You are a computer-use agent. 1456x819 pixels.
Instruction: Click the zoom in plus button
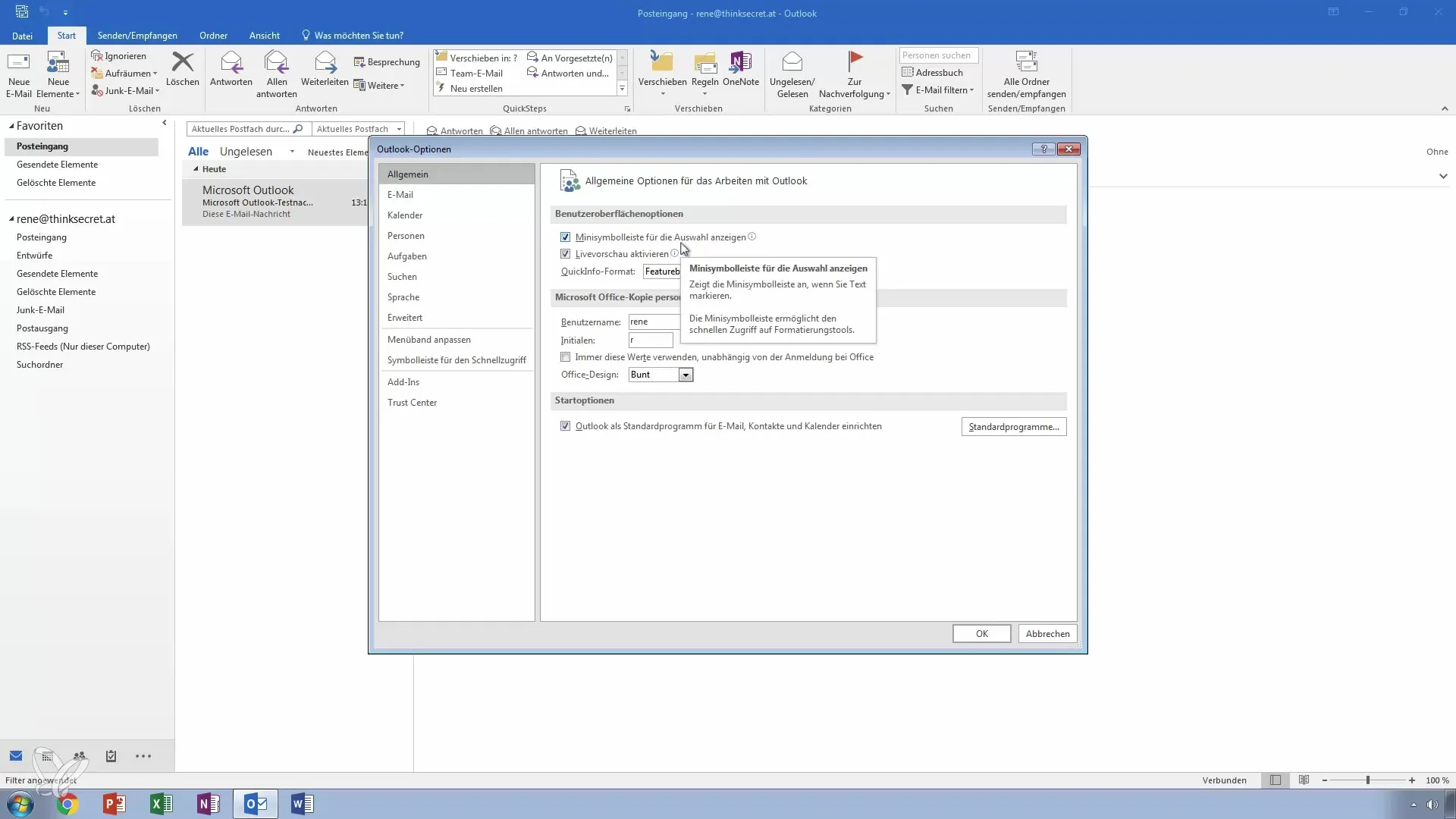1412,780
